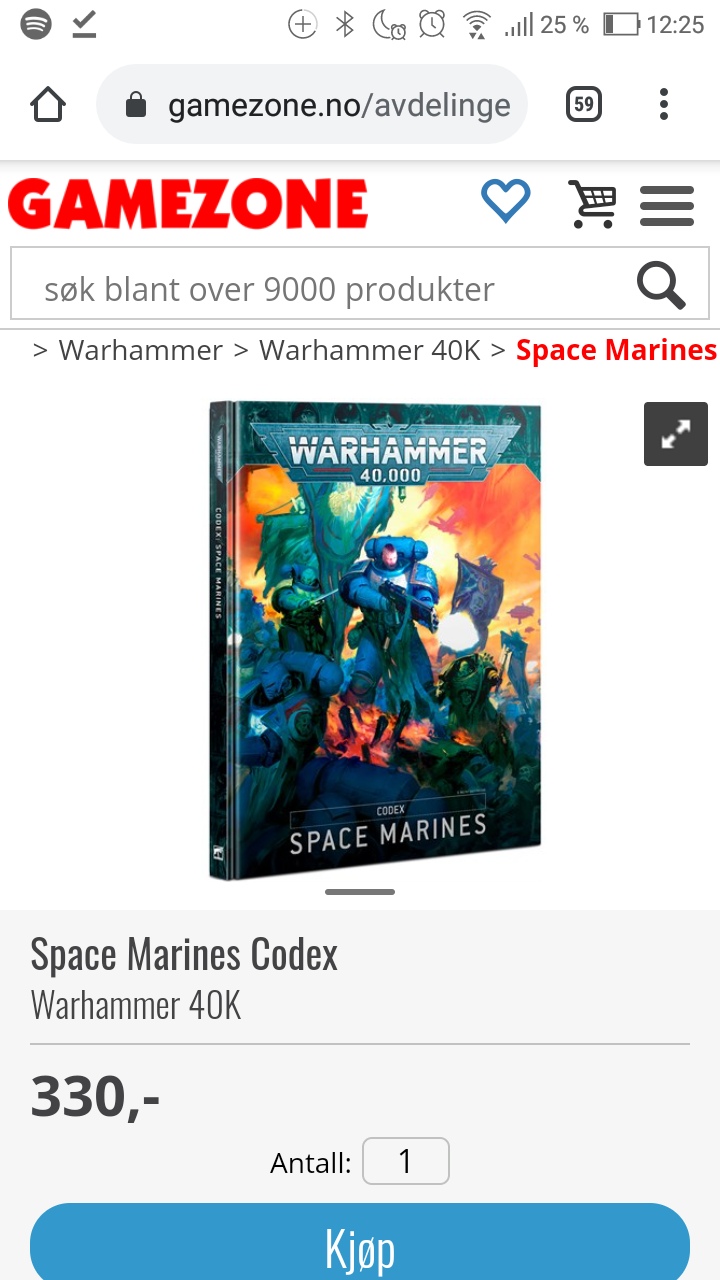Select the Antall quantity field
720x1280 pixels.
406,1161
